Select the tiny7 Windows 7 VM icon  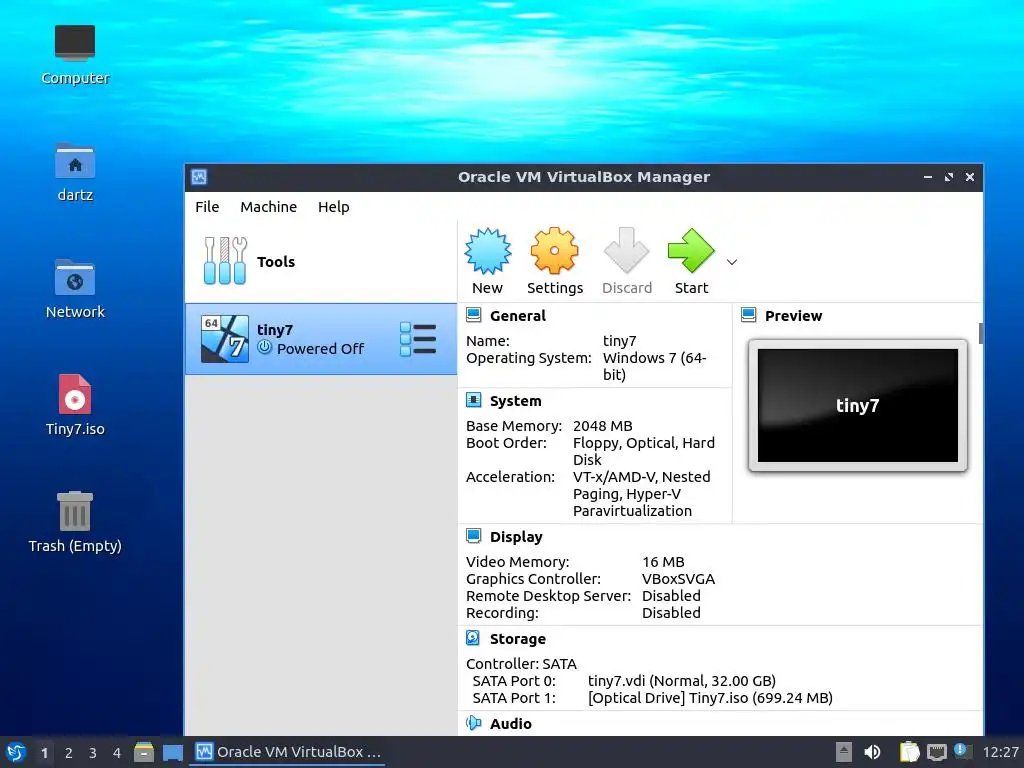pyautogui.click(x=225, y=339)
